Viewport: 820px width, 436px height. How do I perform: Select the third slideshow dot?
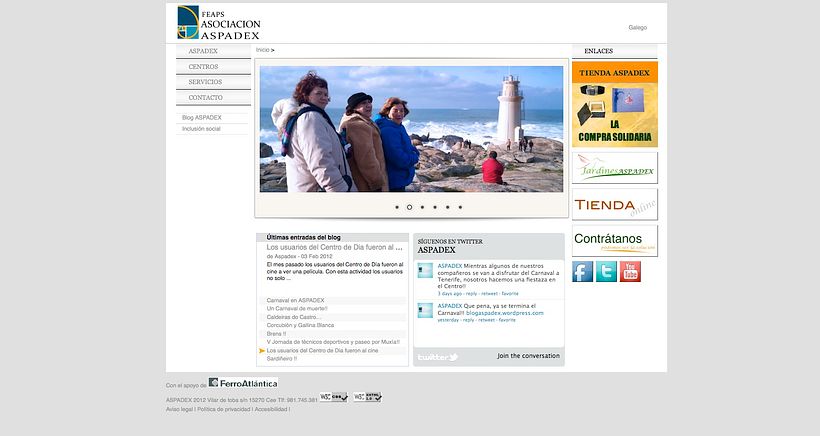click(422, 208)
